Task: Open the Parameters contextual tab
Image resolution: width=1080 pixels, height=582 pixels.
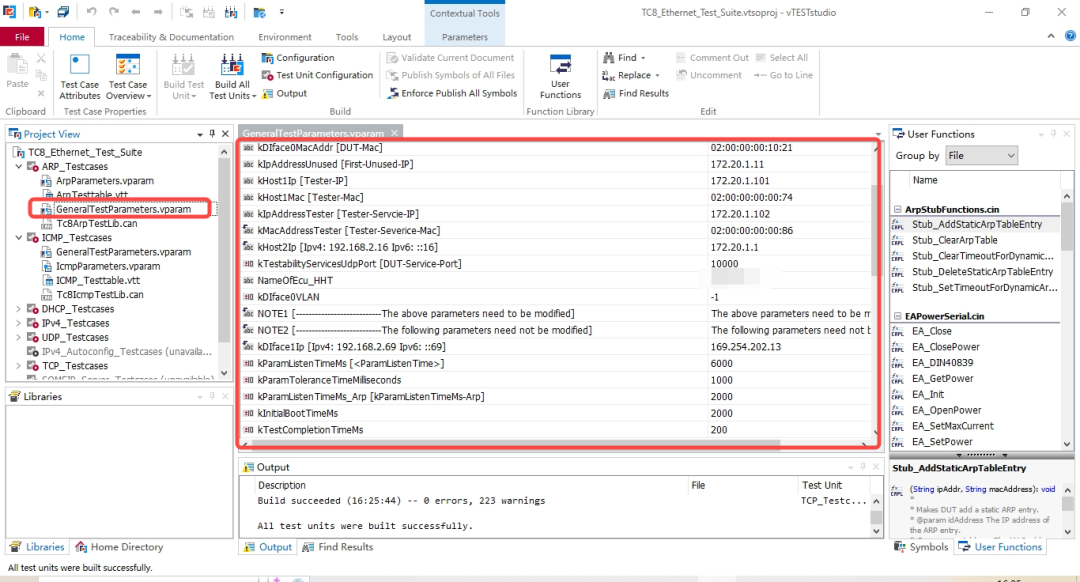Action: click(x=465, y=37)
